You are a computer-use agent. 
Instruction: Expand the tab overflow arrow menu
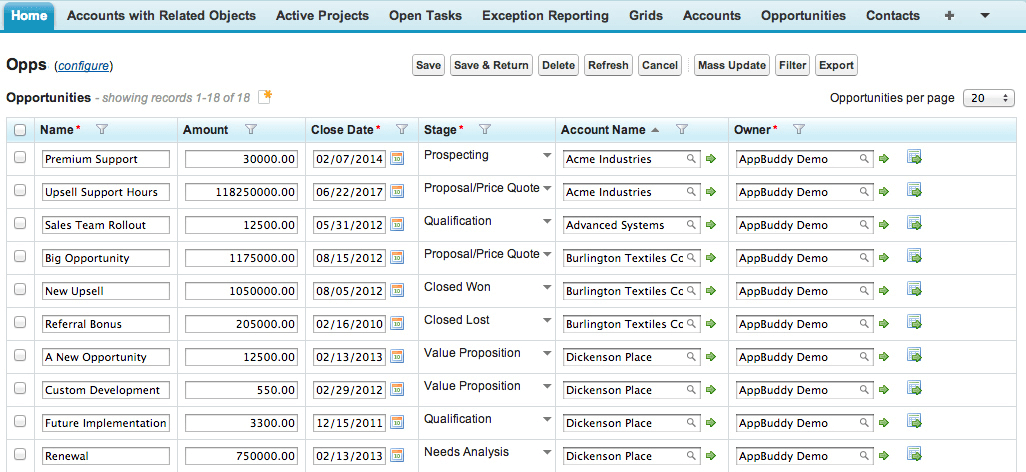pos(984,16)
